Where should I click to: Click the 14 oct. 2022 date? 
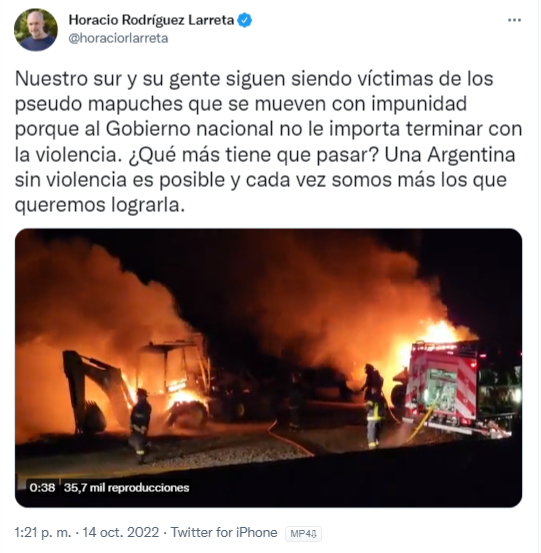coord(121,533)
